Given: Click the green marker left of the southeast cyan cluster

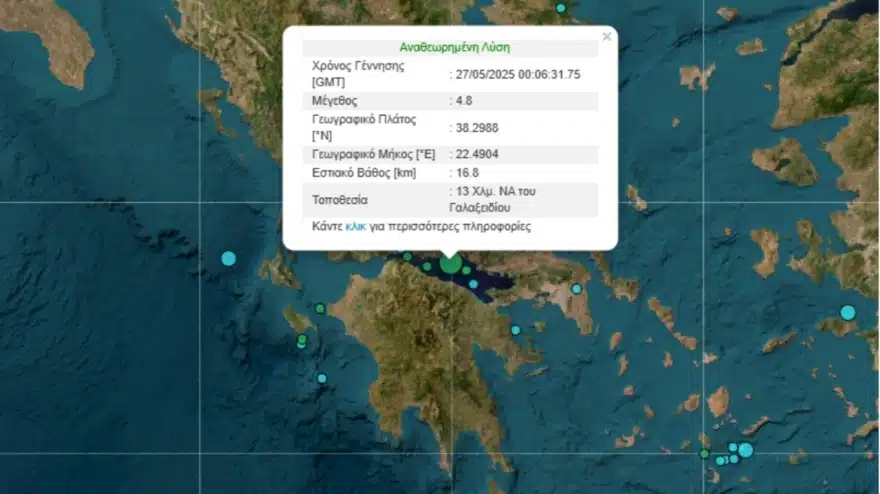Looking at the screenshot, I should point(705,453).
